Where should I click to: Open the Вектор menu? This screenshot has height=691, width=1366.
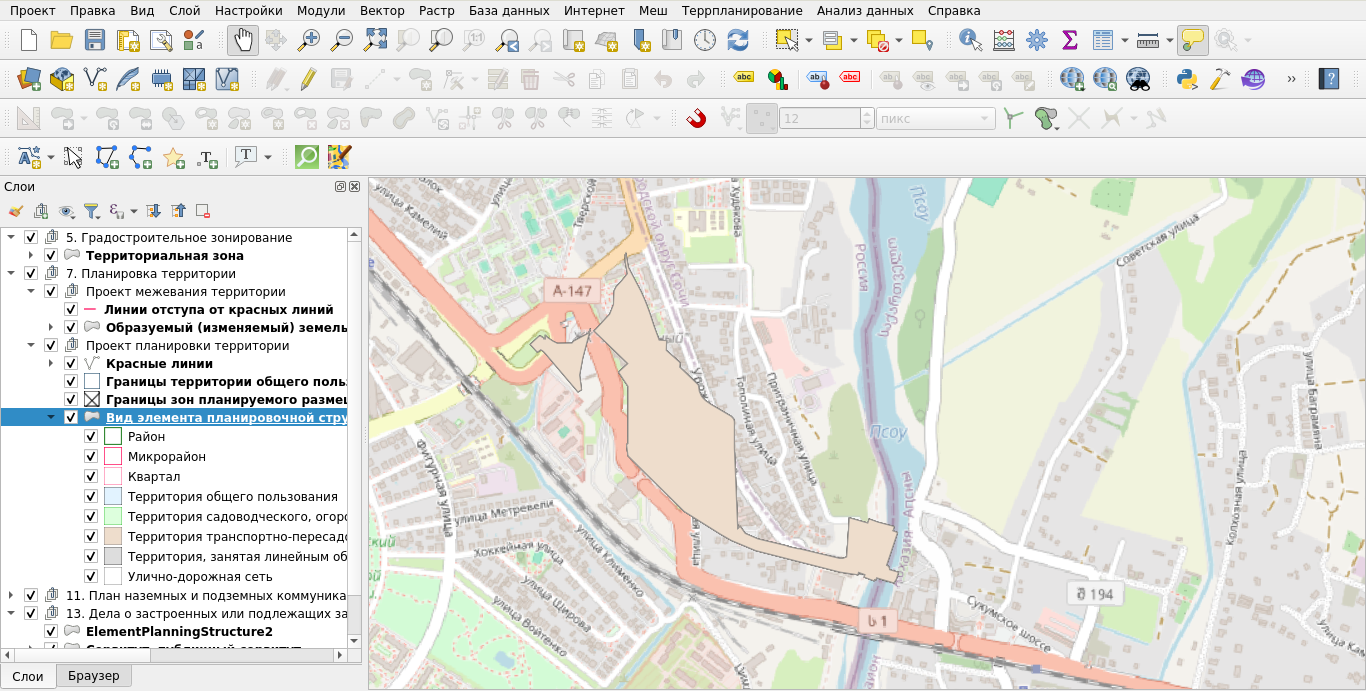pos(382,10)
